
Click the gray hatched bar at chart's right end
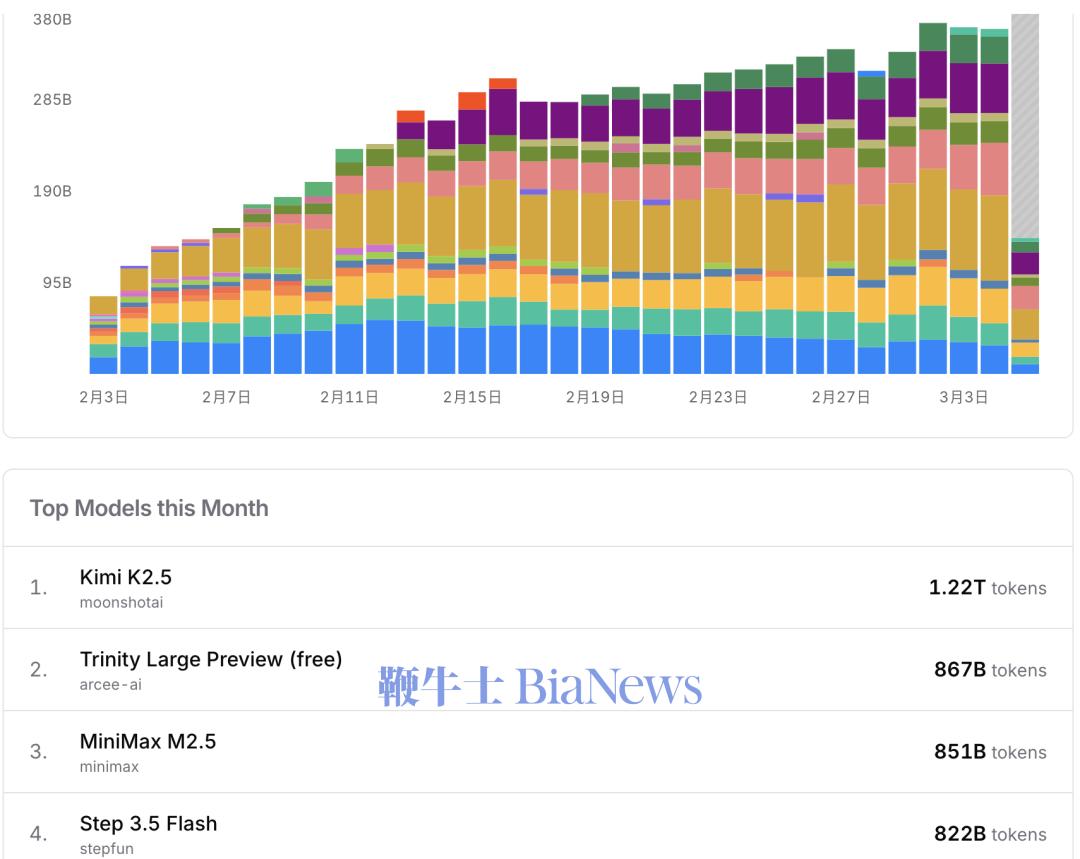[x=1025, y=120]
